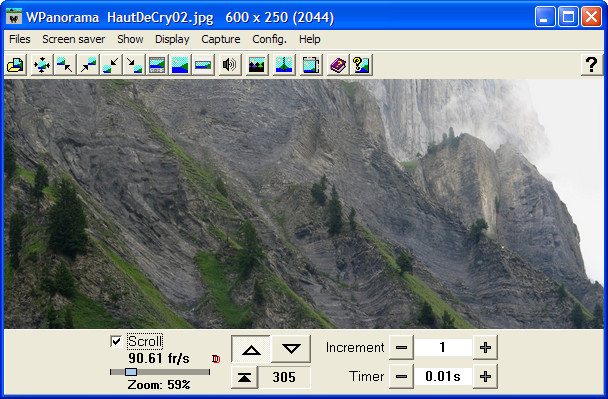Open the Config. menu
The width and height of the screenshot is (608, 399).
point(269,39)
